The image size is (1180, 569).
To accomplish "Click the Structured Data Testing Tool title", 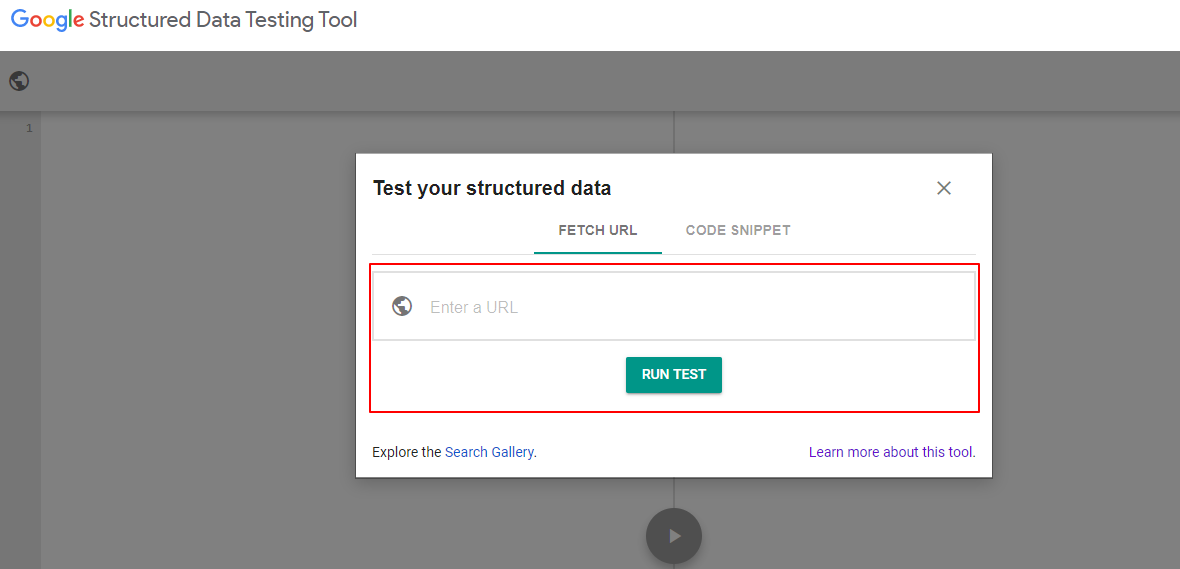I will pos(223,20).
